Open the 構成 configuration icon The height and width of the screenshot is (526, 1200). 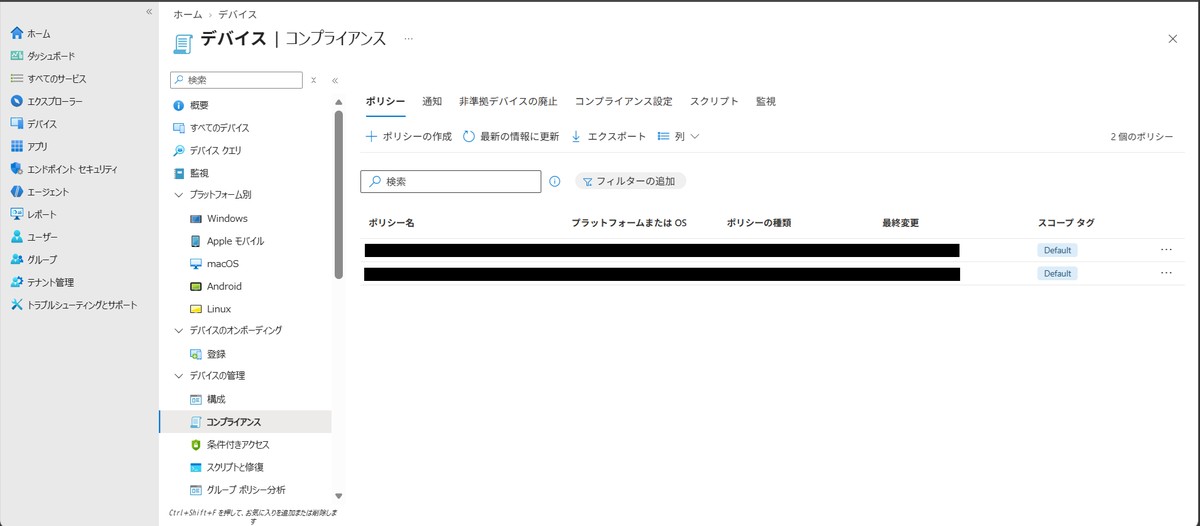click(196, 399)
